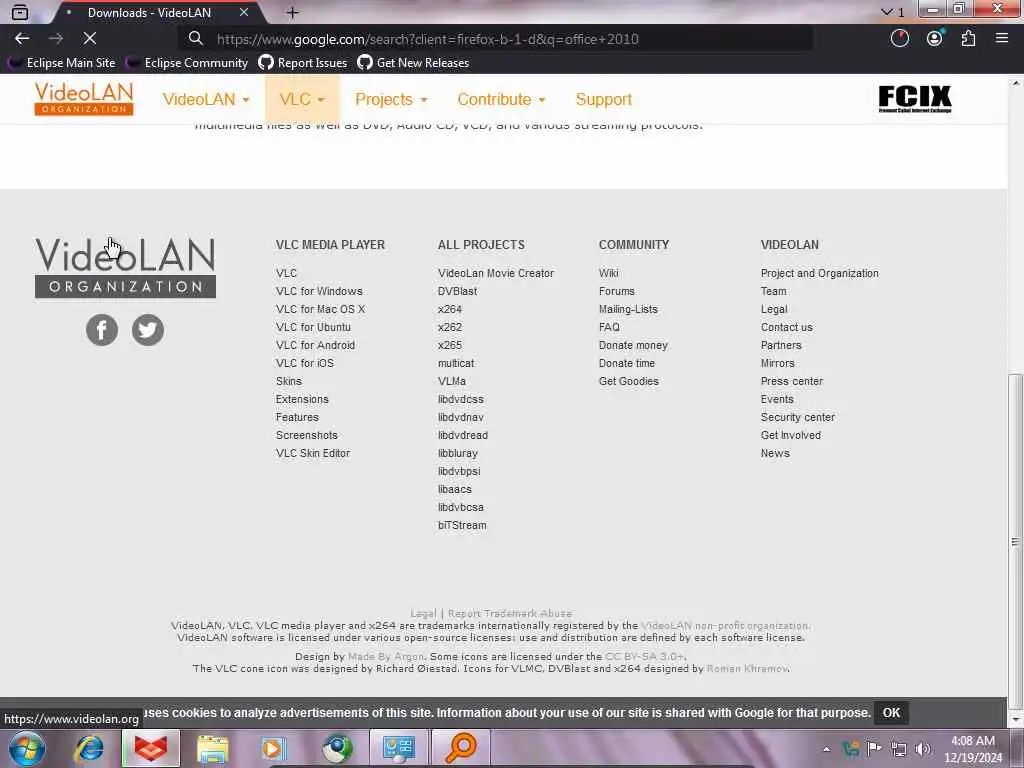The width and height of the screenshot is (1024, 768).
Task: Open Get New Releases bookmark
Action: click(x=413, y=63)
